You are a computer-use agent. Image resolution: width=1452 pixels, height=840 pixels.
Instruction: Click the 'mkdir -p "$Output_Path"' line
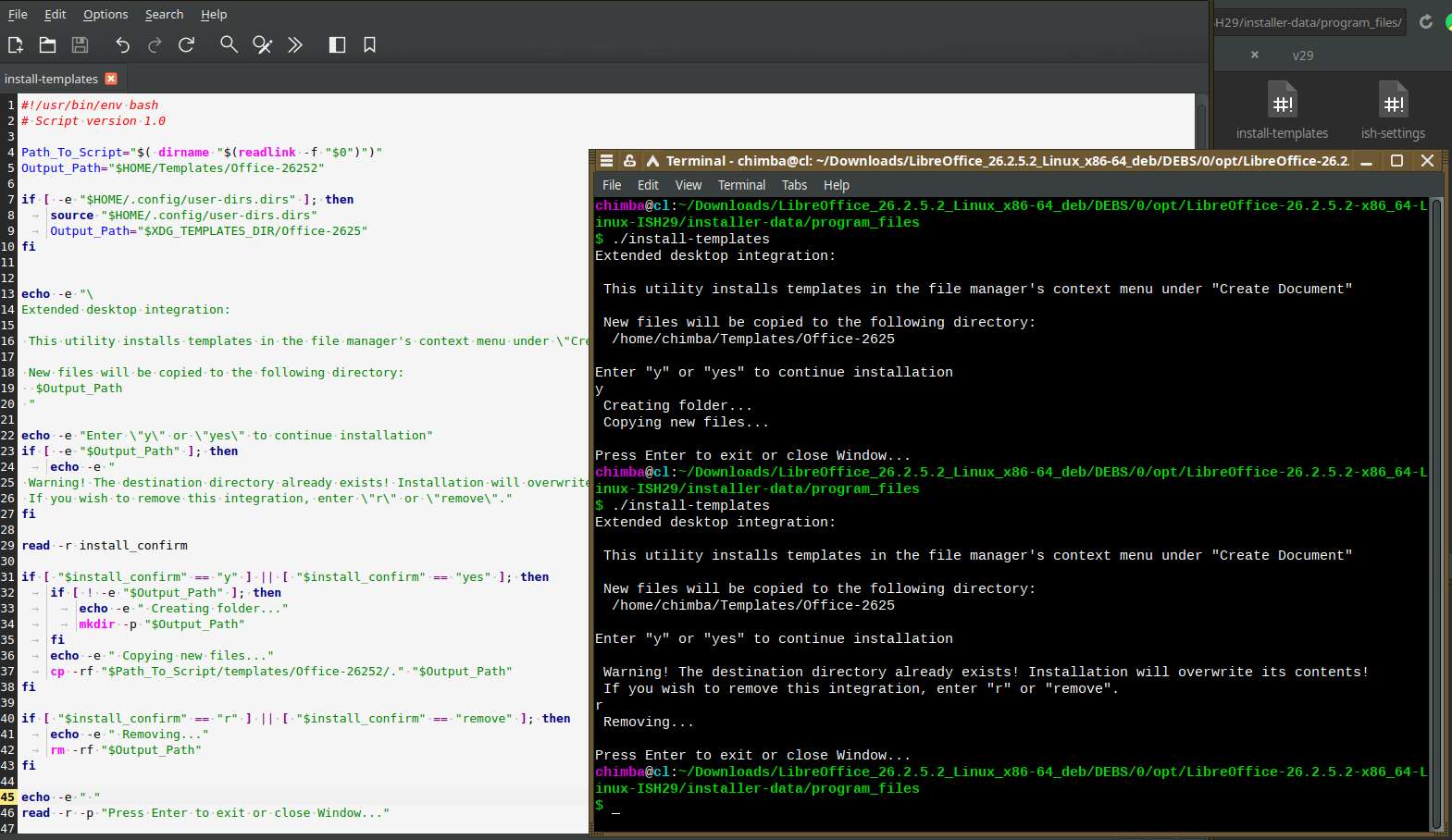coord(162,624)
